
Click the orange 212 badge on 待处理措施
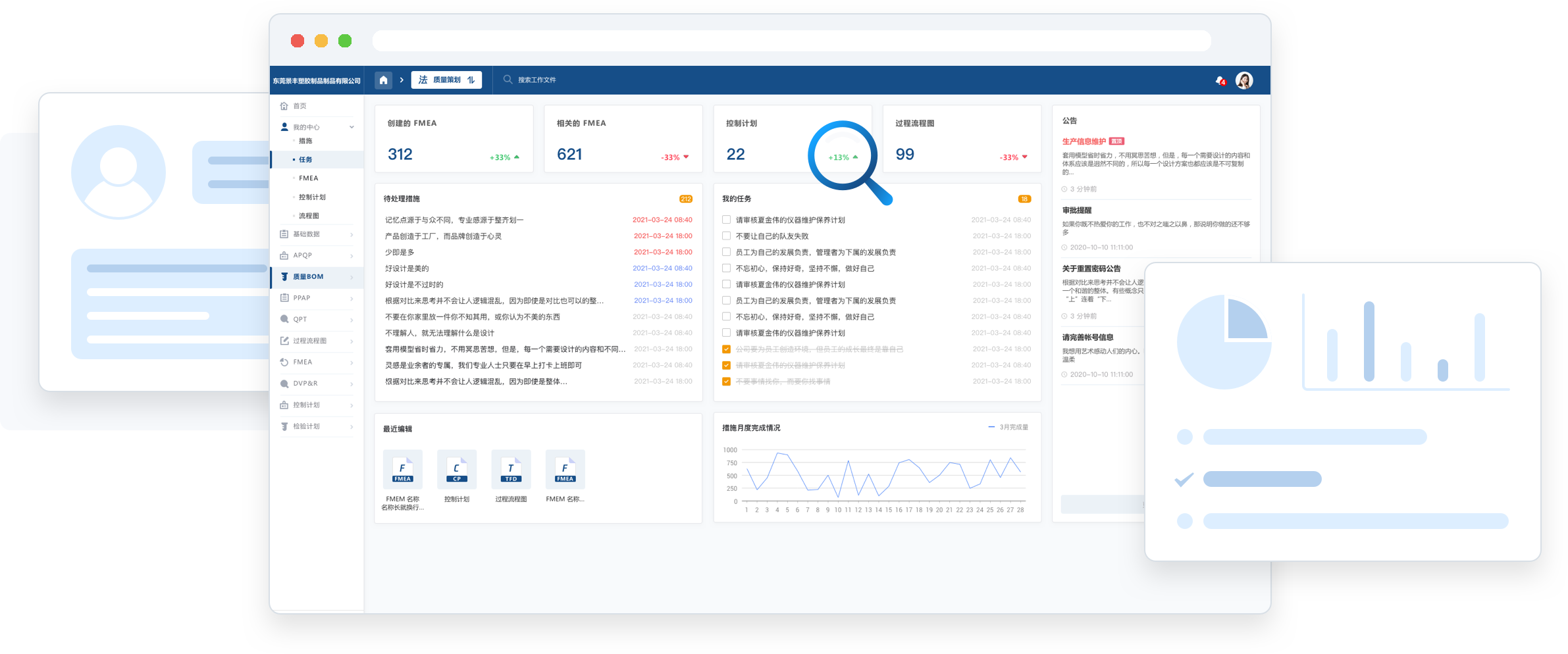pos(685,199)
